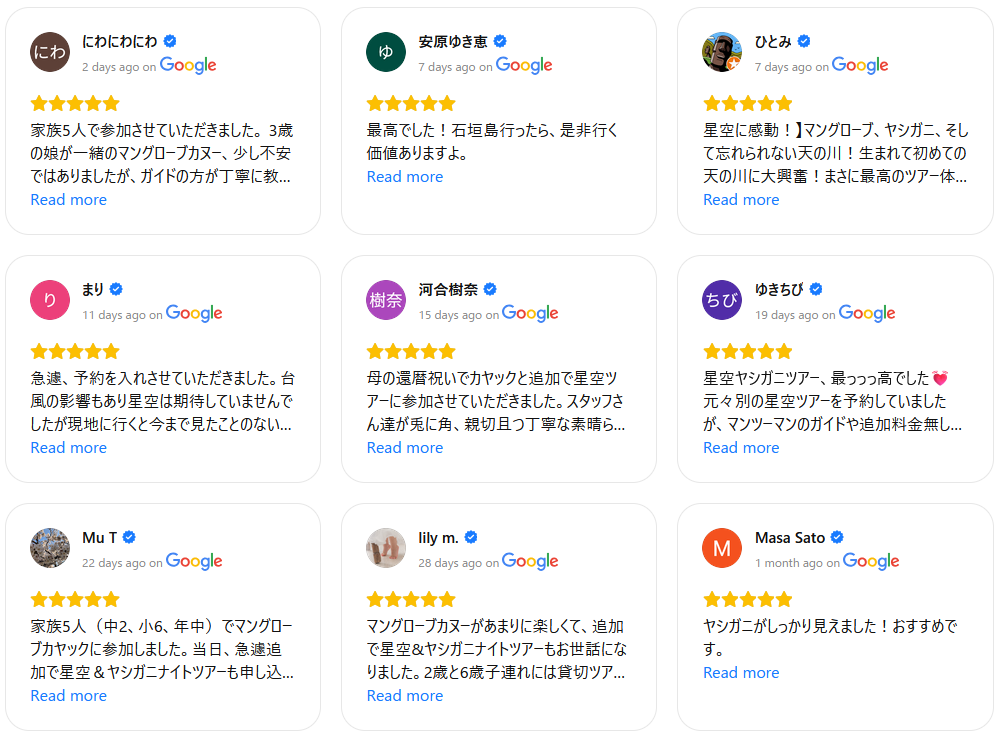Click the reviewer name lily m.
This screenshot has width=1000, height=735.
coord(438,537)
